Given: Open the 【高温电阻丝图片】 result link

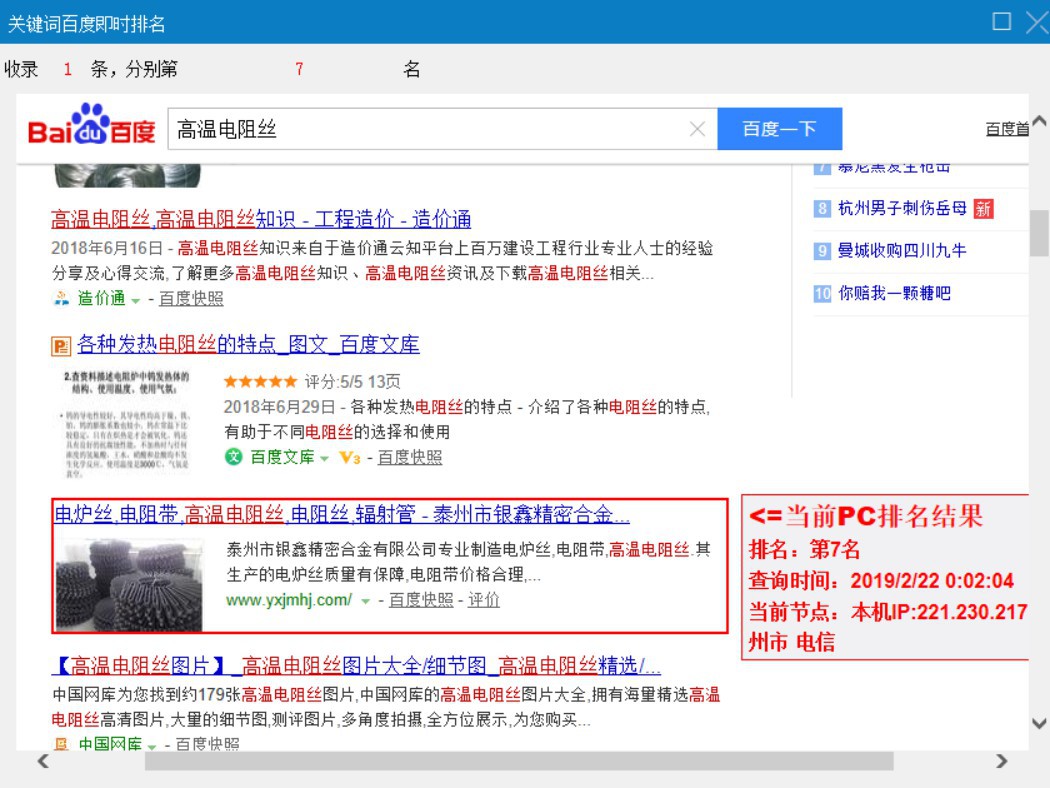Looking at the screenshot, I should tap(356, 665).
